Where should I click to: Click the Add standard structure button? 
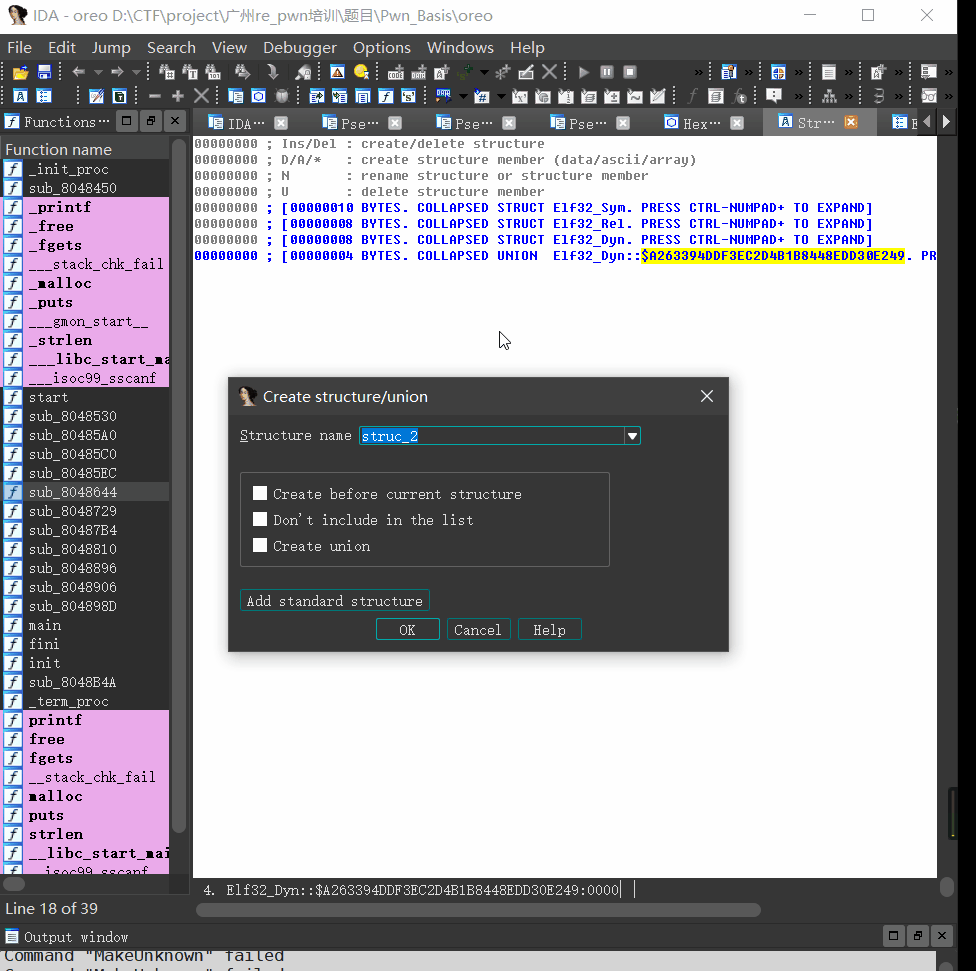pos(335,601)
